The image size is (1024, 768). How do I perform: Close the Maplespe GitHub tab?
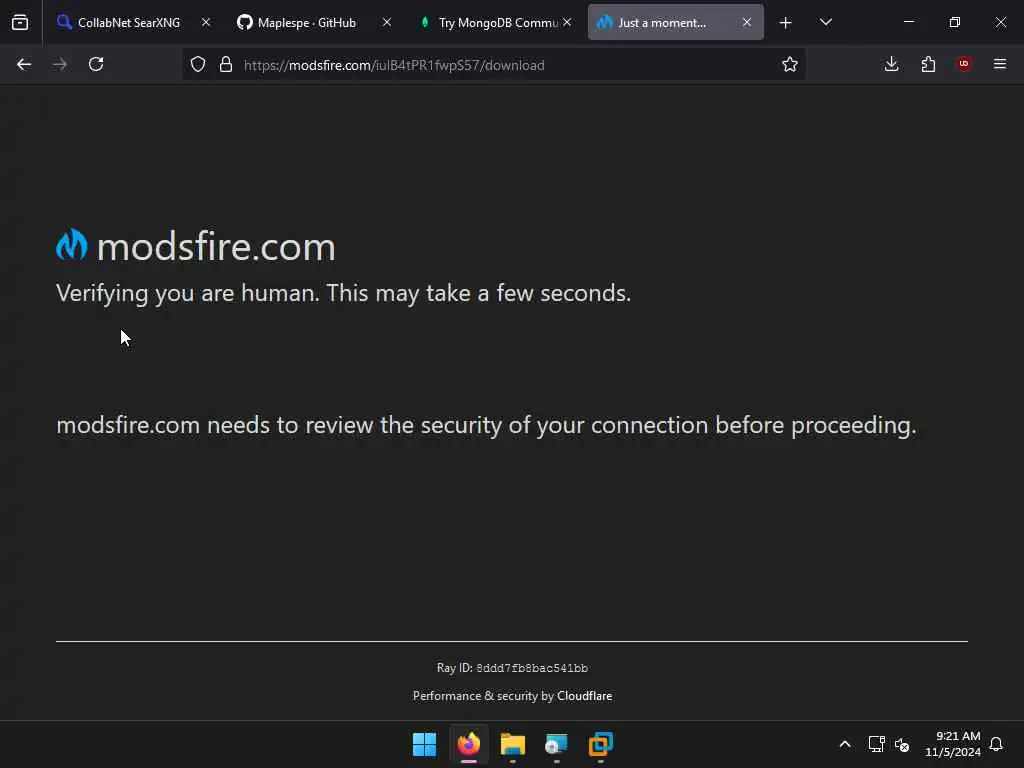click(x=387, y=22)
